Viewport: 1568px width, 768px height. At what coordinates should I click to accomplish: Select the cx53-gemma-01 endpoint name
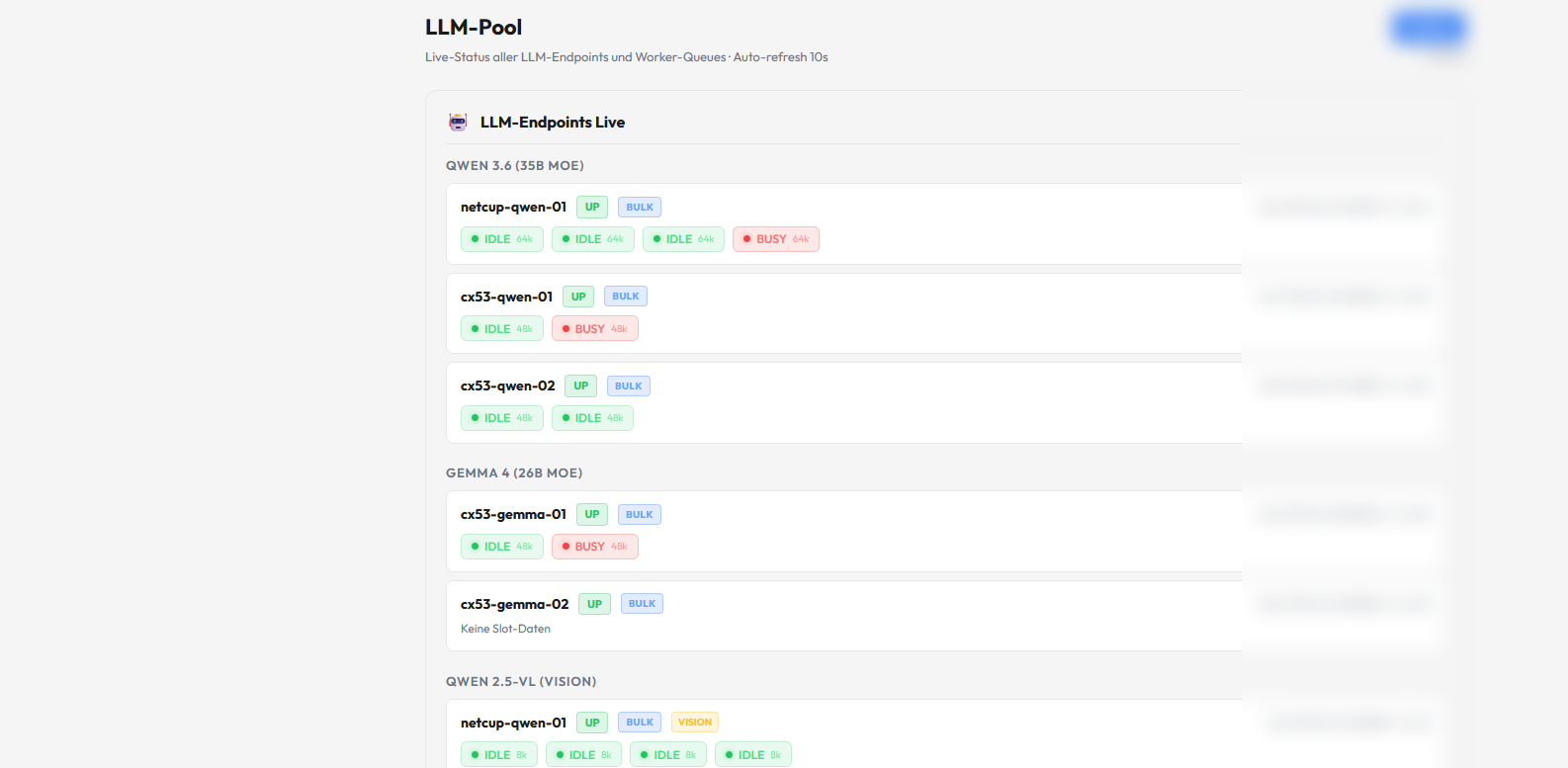[513, 515]
